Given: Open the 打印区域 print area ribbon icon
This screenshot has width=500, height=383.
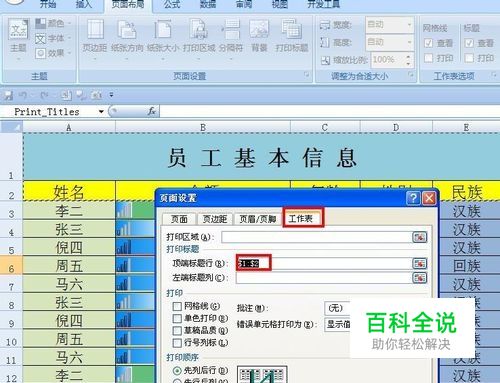Looking at the screenshot, I should 198,30.
